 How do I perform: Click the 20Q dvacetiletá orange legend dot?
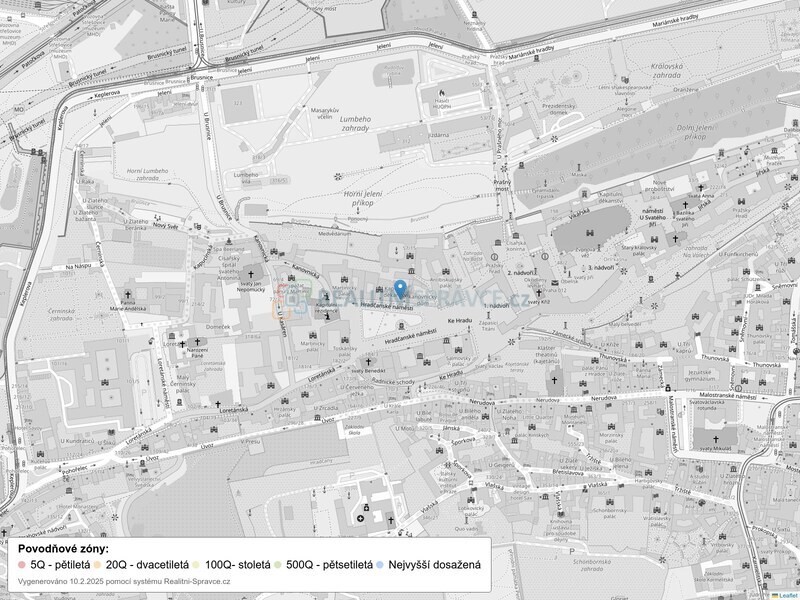pos(97,565)
